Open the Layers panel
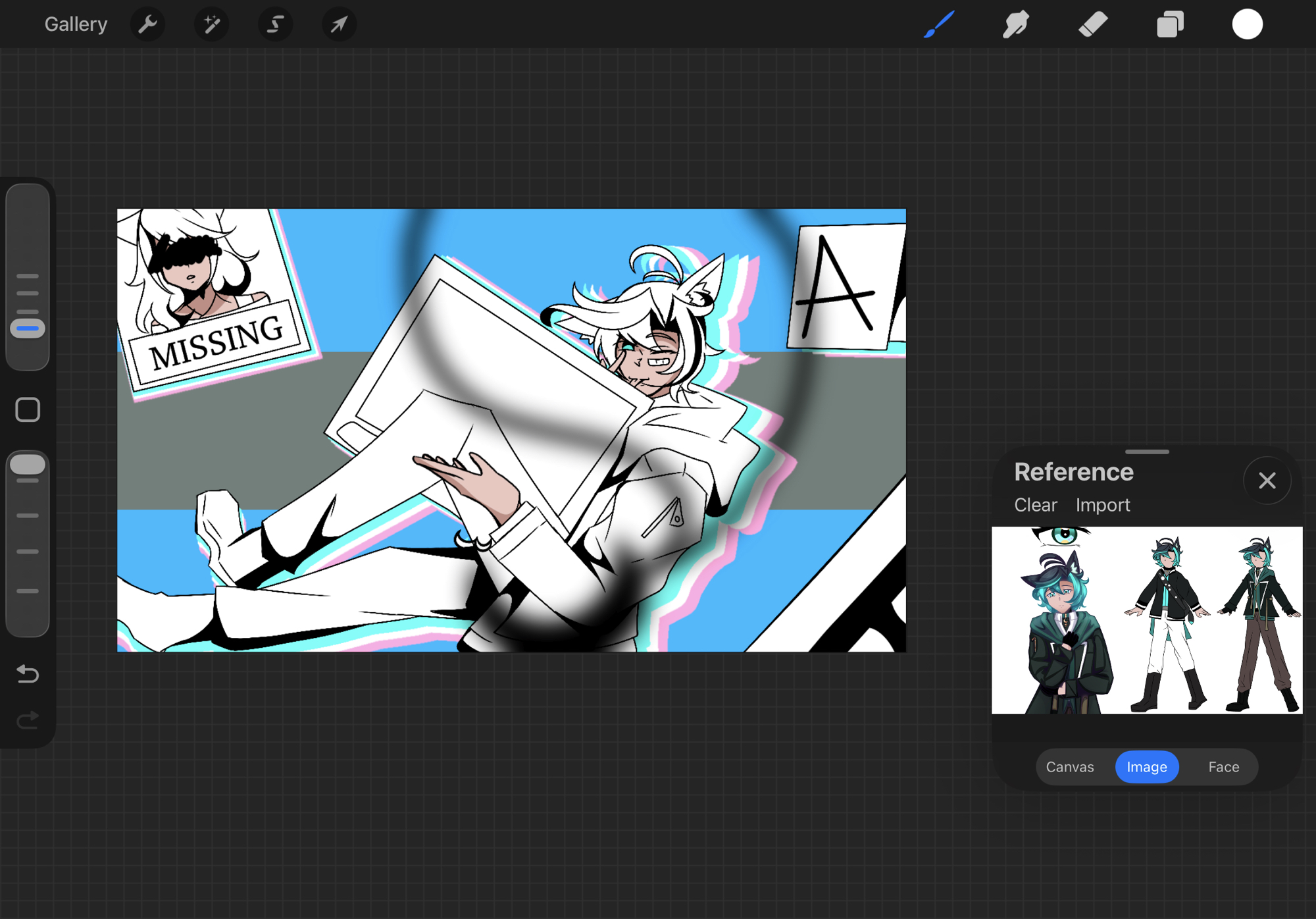The image size is (1316, 919). coord(1170,24)
